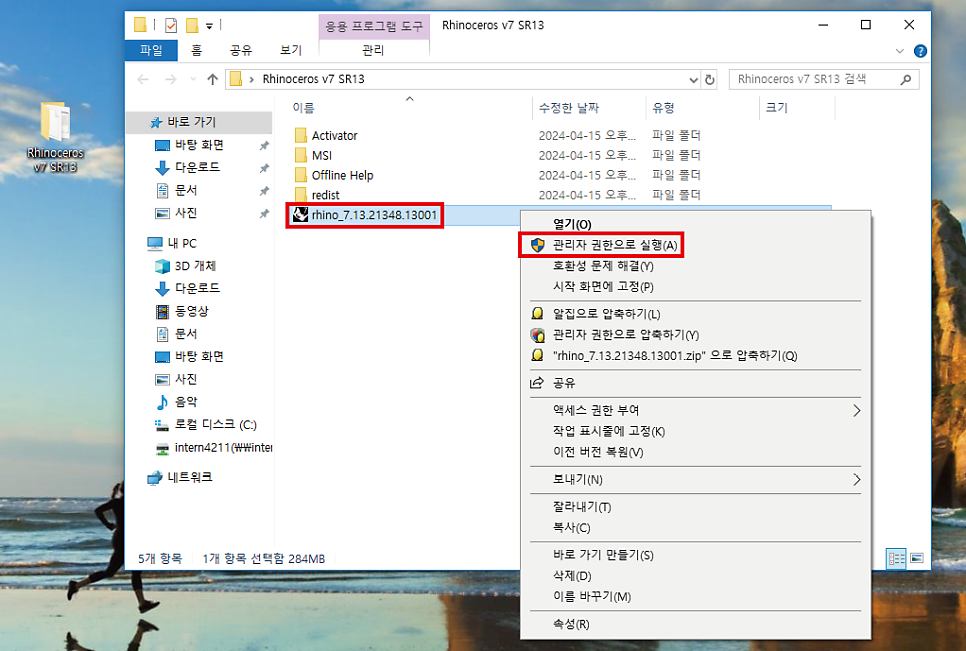The height and width of the screenshot is (651, 966).
Task: Click the New Folder quick access icon
Action: coord(192,25)
